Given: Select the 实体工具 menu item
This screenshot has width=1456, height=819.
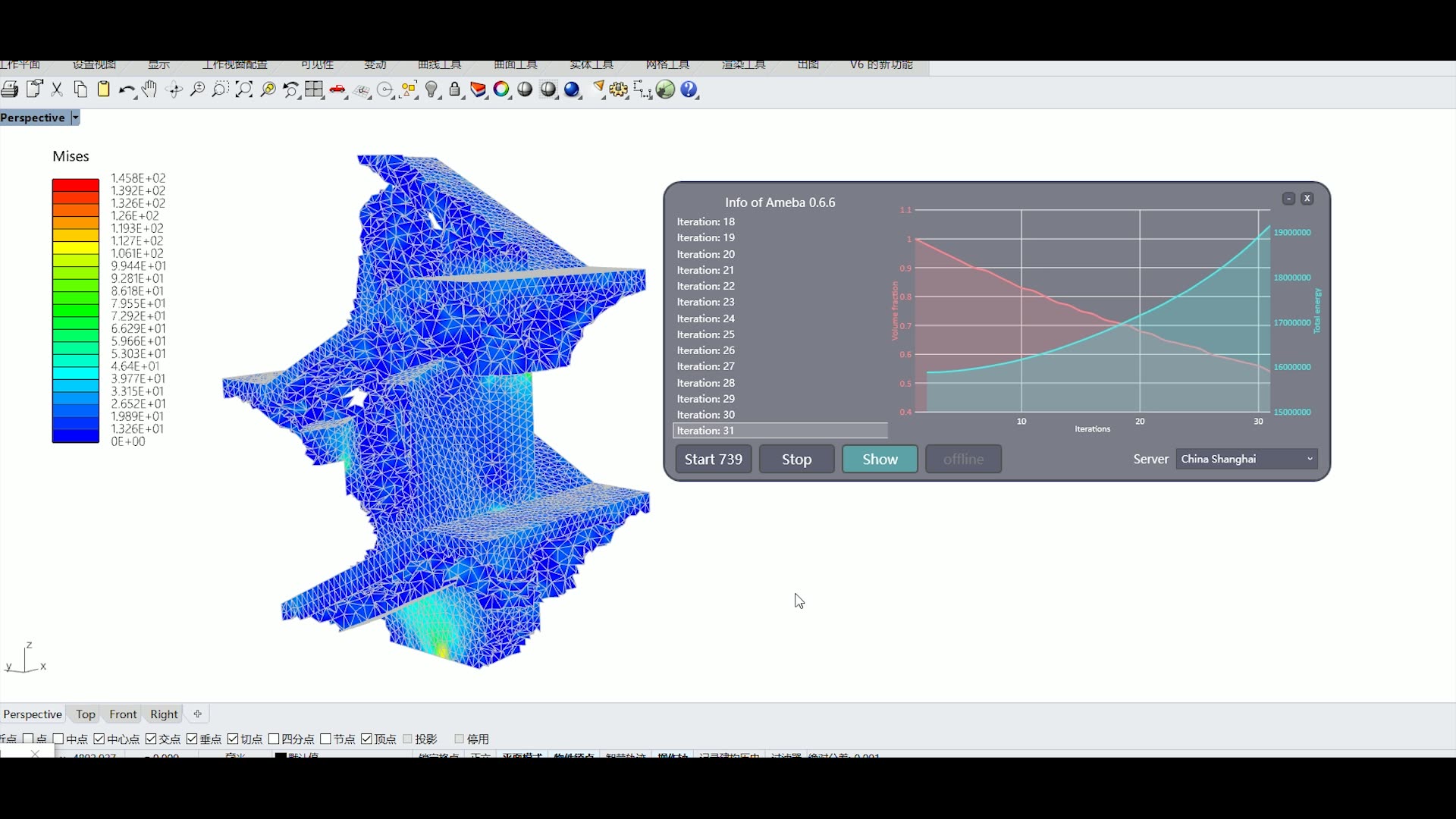Looking at the screenshot, I should pyautogui.click(x=591, y=64).
